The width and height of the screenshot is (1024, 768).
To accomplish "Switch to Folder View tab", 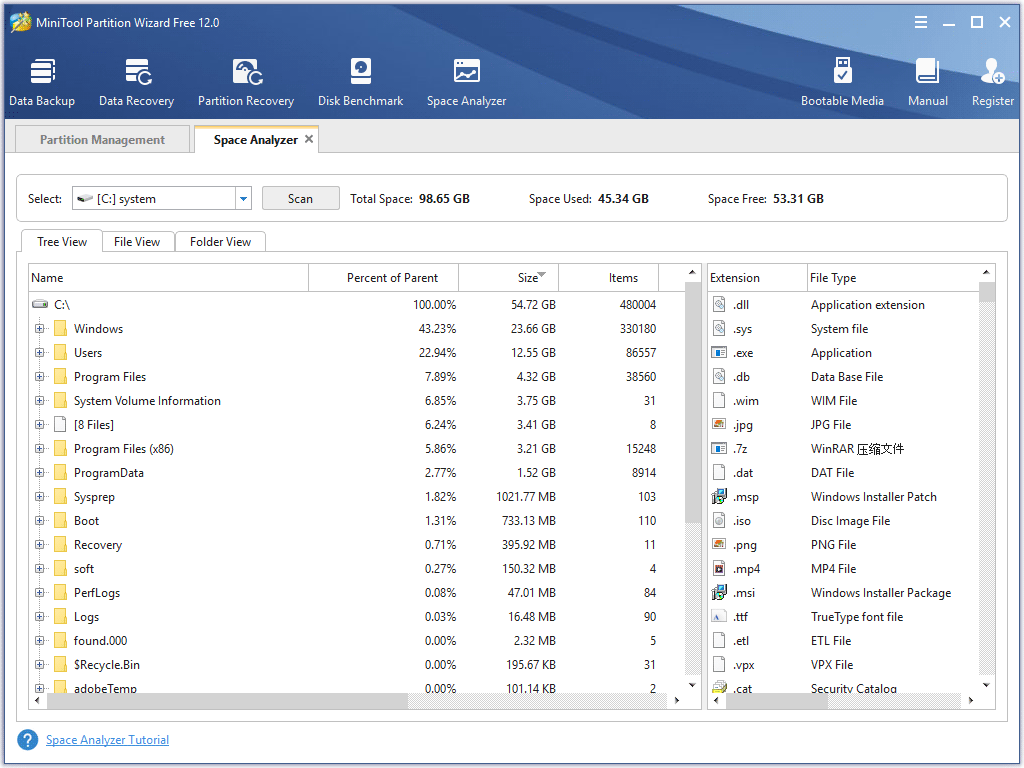I will pyautogui.click(x=221, y=242).
